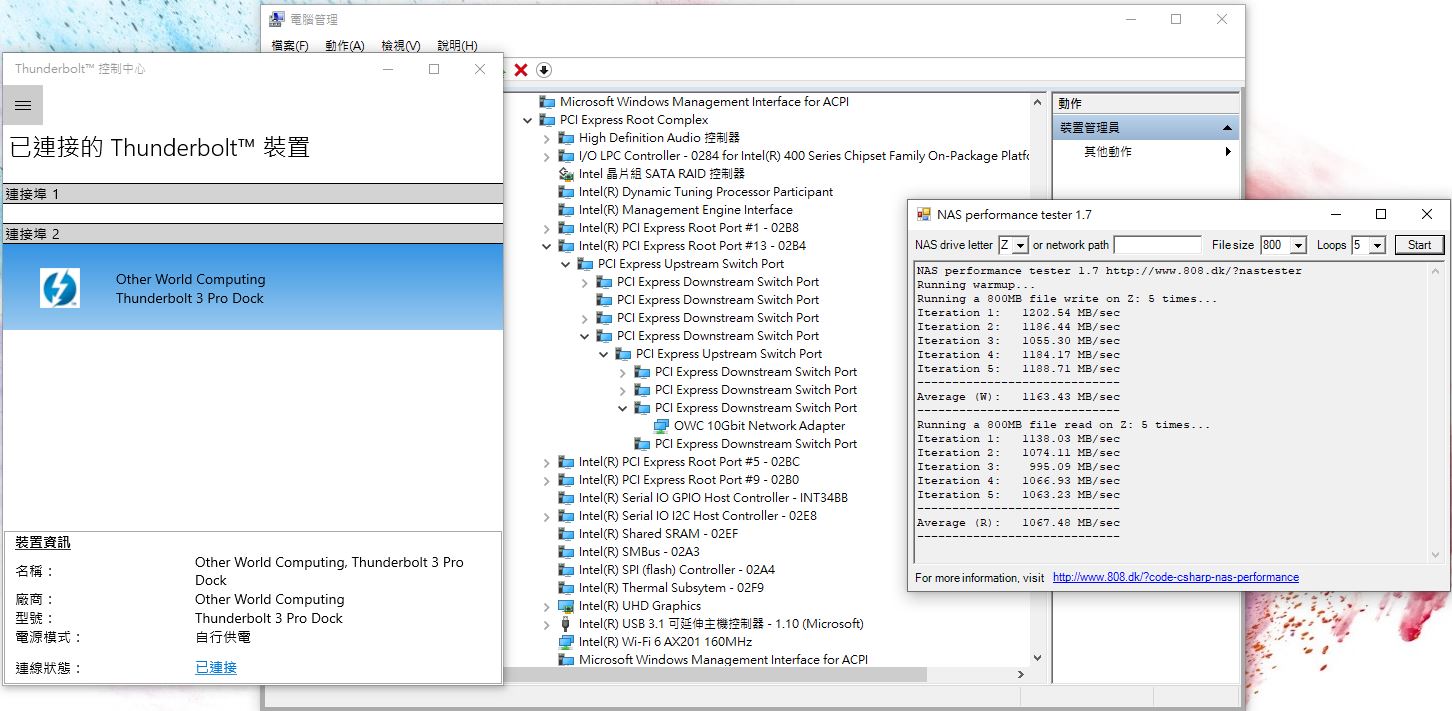
Task: Open the 檔案(F) menu
Action: coord(290,46)
